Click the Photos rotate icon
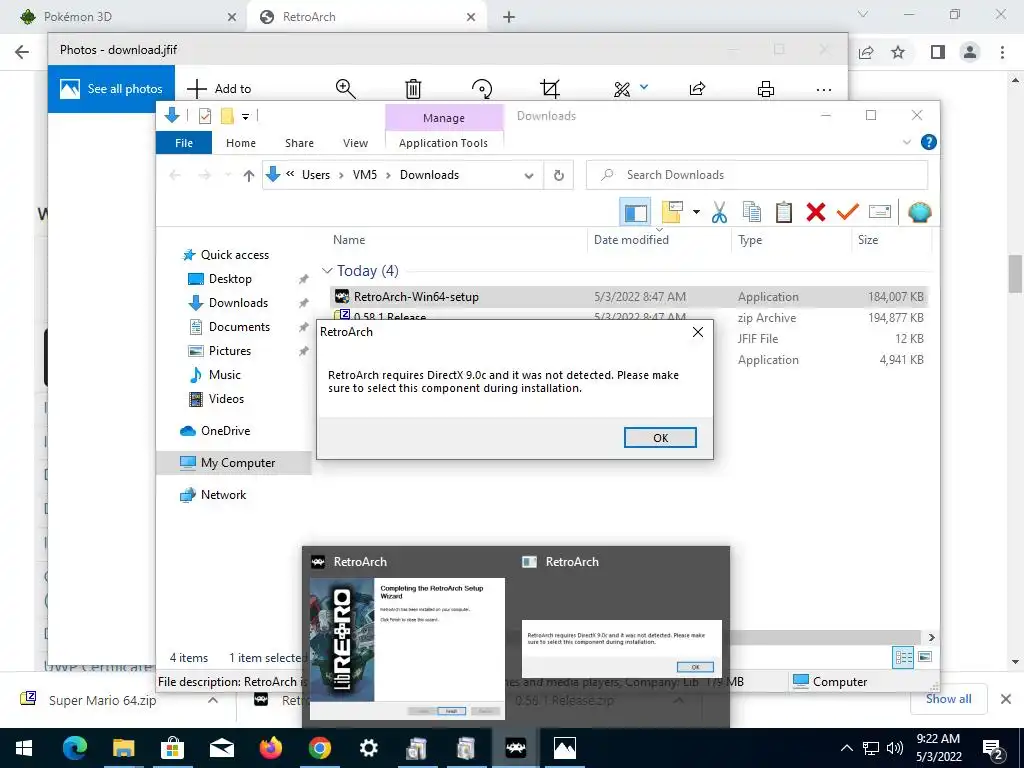Screen dimensions: 1024x768 482,89
